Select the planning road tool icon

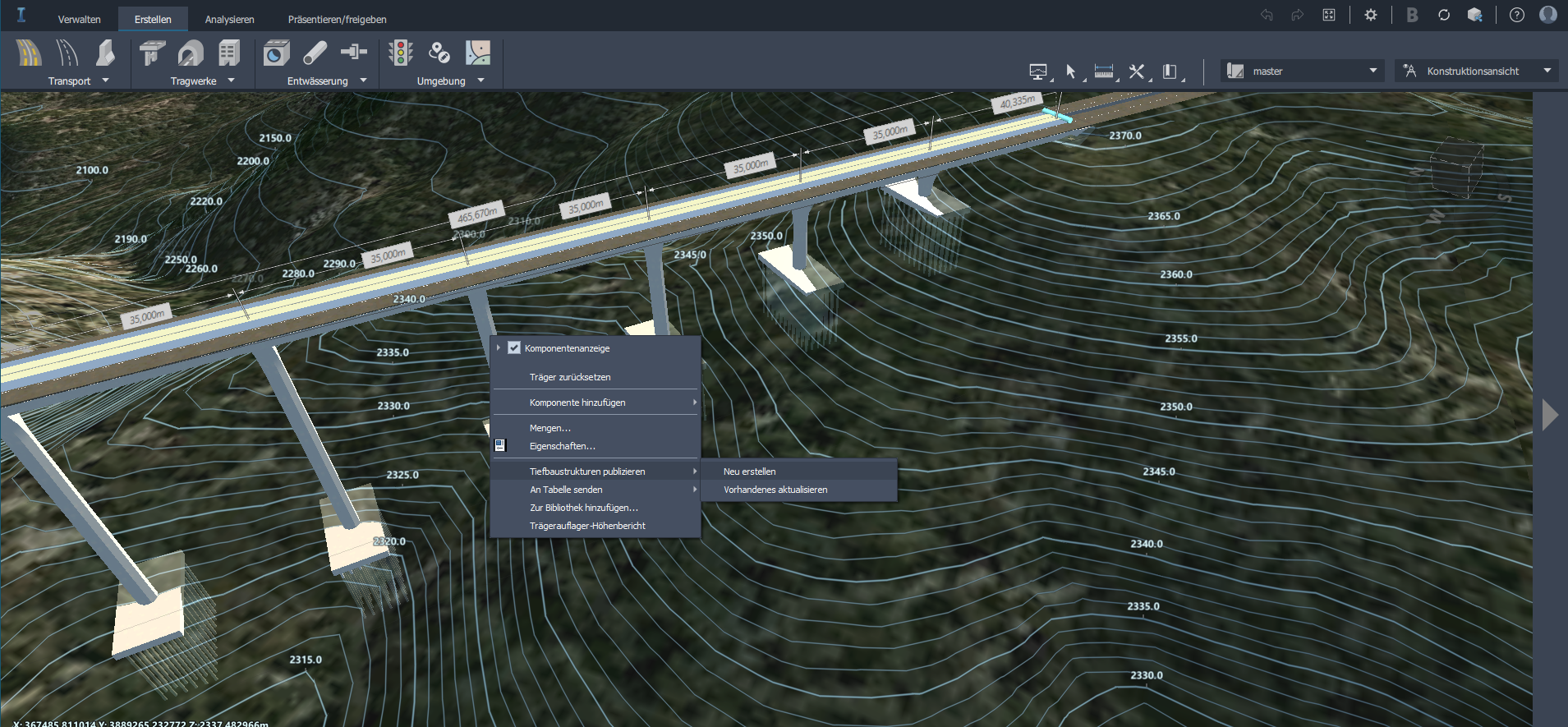click(x=67, y=53)
